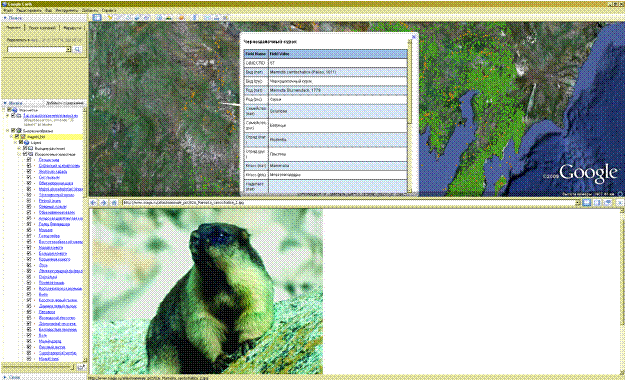Viewport: 626px width, 381px height.
Task: Click the Add Content button in Places header
Action: (65, 103)
